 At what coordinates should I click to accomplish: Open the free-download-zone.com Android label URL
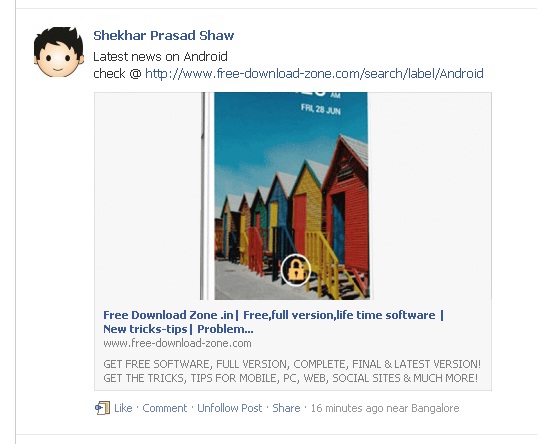314,74
